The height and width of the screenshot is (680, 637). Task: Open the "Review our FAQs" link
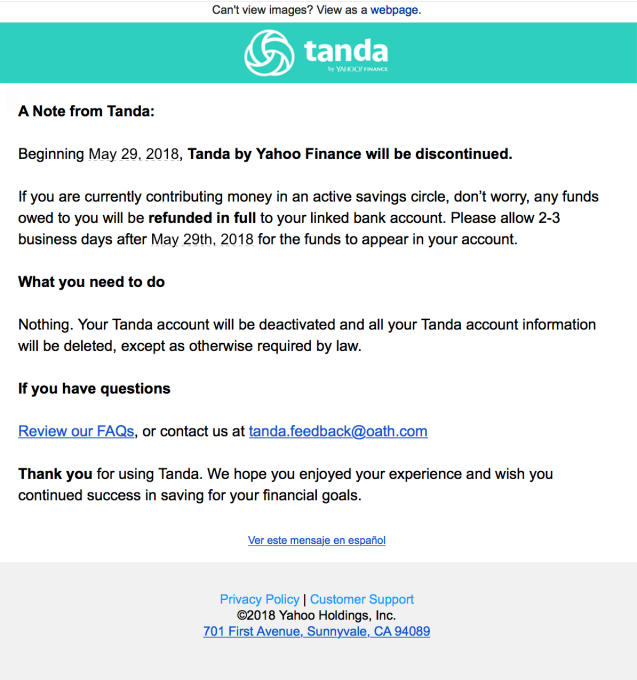coord(76,431)
